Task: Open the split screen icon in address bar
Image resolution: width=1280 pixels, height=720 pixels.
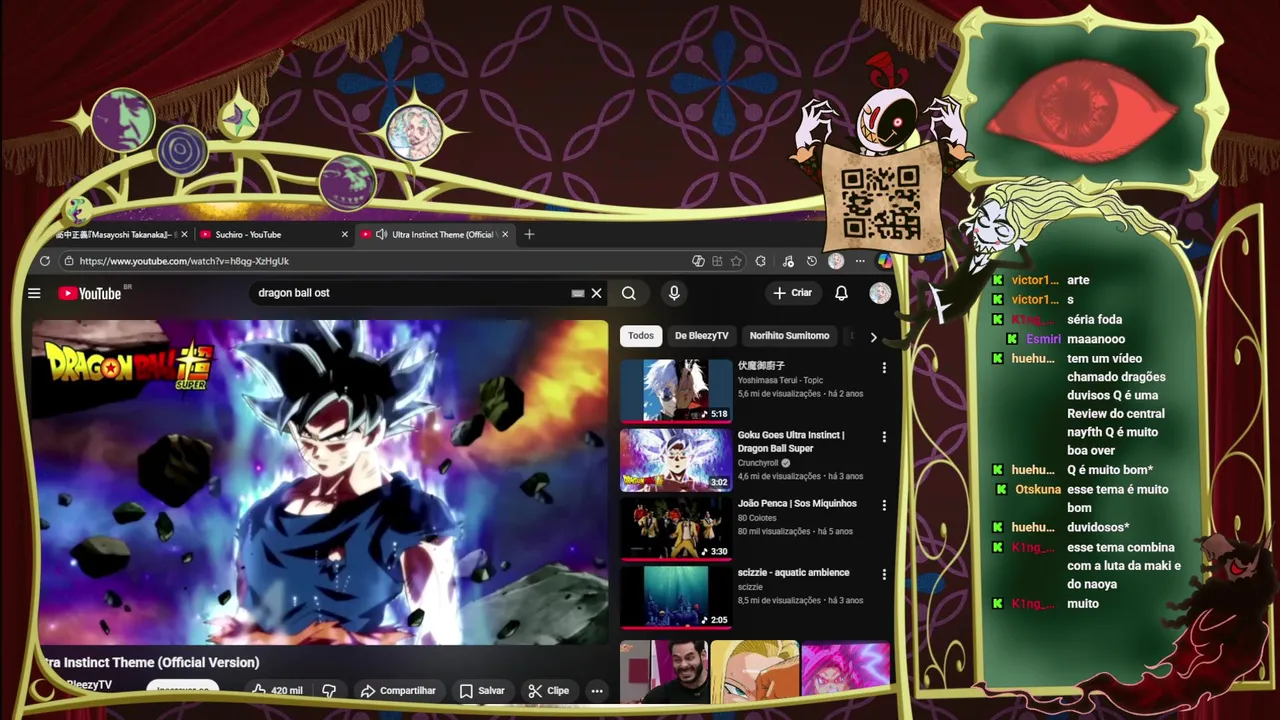Action: [x=717, y=261]
